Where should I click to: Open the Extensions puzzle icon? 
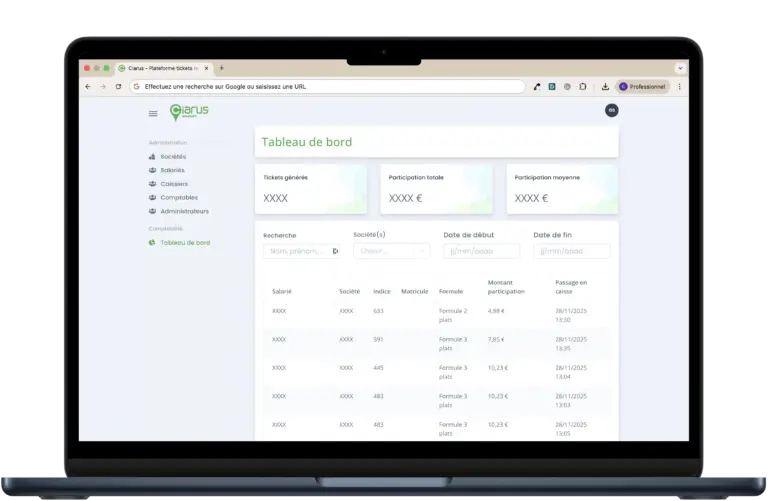point(582,87)
